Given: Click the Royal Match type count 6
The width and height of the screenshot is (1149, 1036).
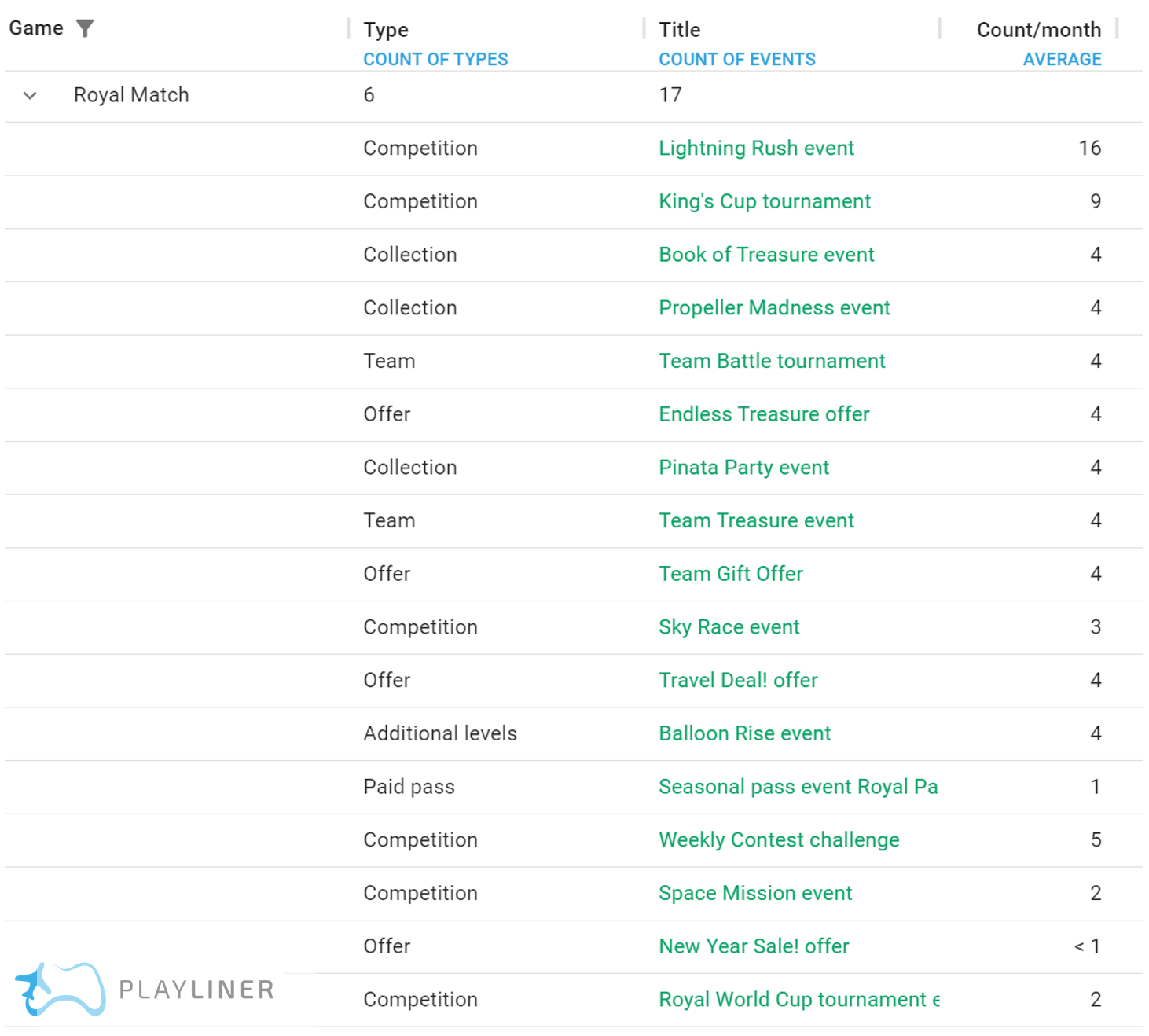Looking at the screenshot, I should pos(369,95).
